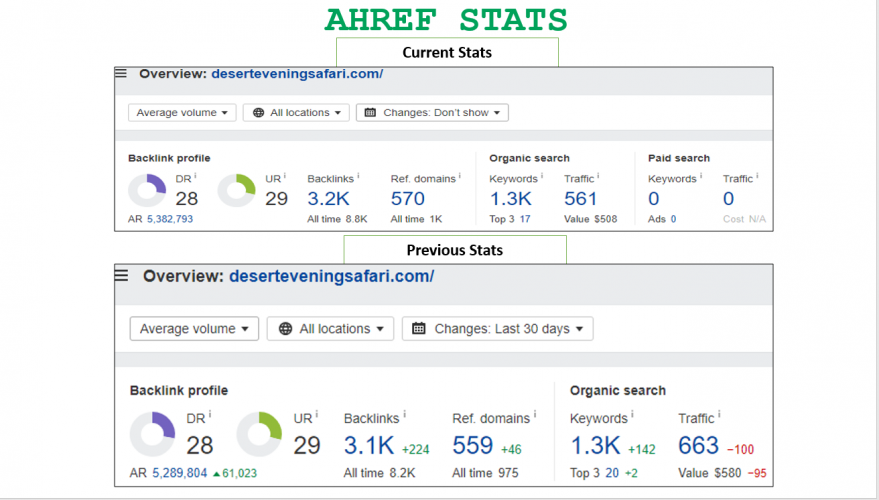This screenshot has height=500, width=879.
Task: Click info icon next to UR in Previous Stats
Action: [317, 415]
